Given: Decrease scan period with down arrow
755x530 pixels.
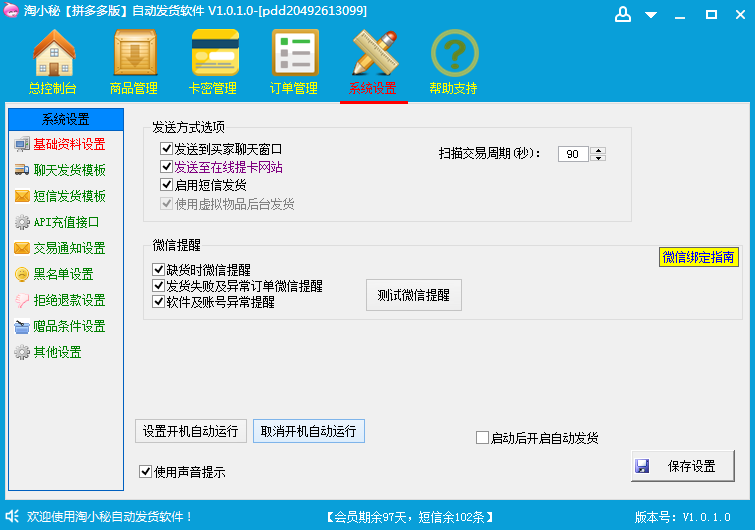Looking at the screenshot, I should point(598,158).
